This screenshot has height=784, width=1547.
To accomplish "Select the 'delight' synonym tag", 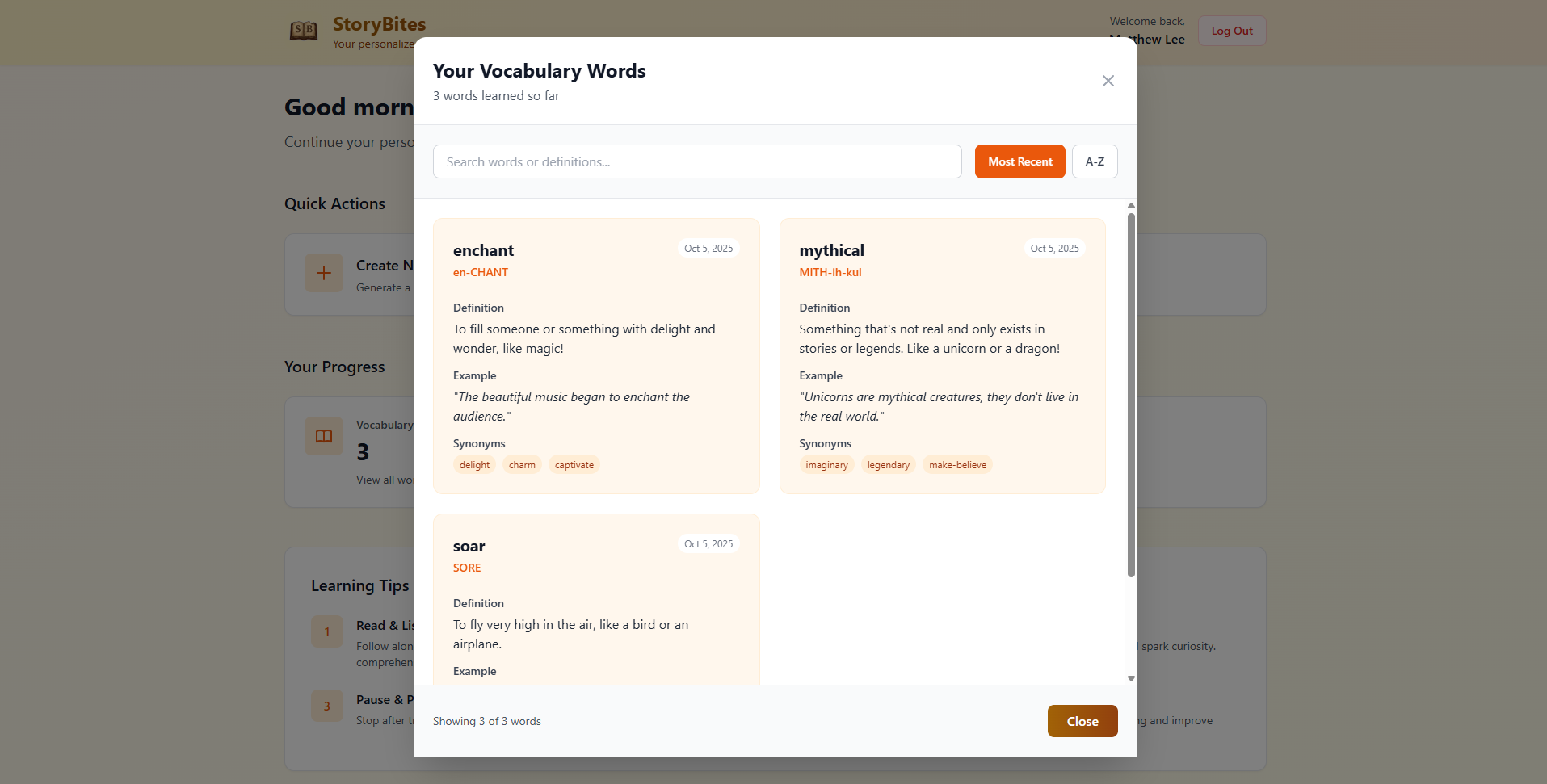I will click(x=474, y=465).
